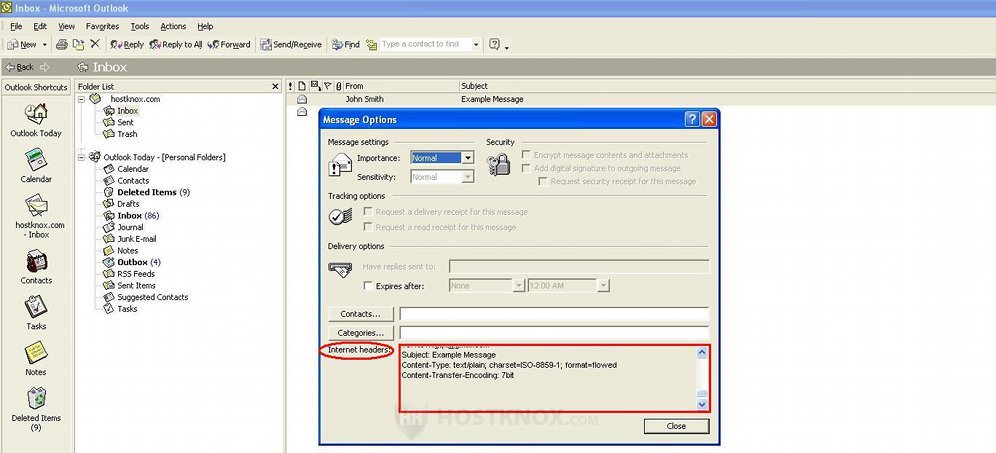This screenshot has height=453, width=996.
Task: Click the Subject column header
Action: pyautogui.click(x=727, y=86)
